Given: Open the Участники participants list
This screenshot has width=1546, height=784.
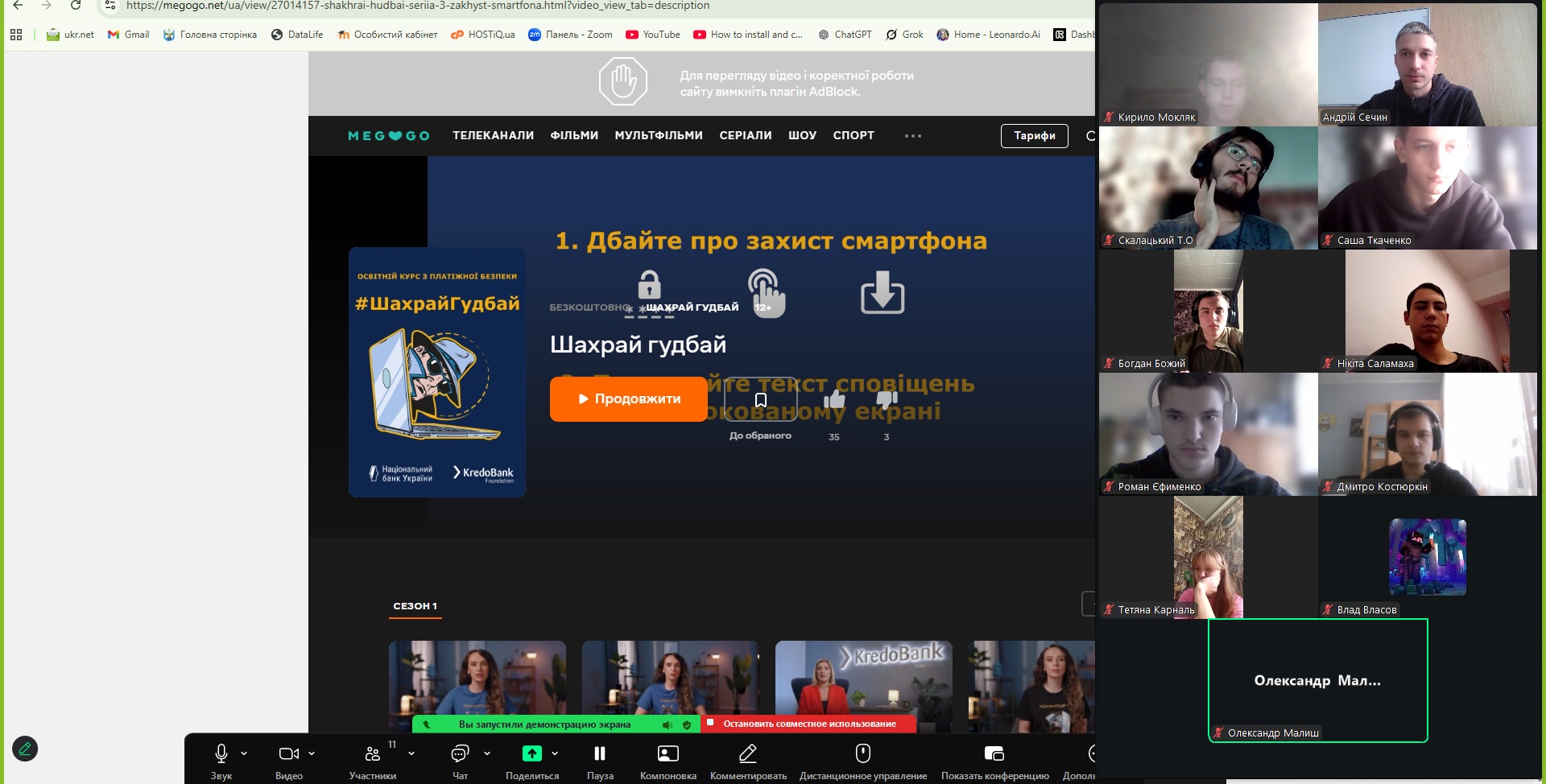Looking at the screenshot, I should click(x=372, y=753).
